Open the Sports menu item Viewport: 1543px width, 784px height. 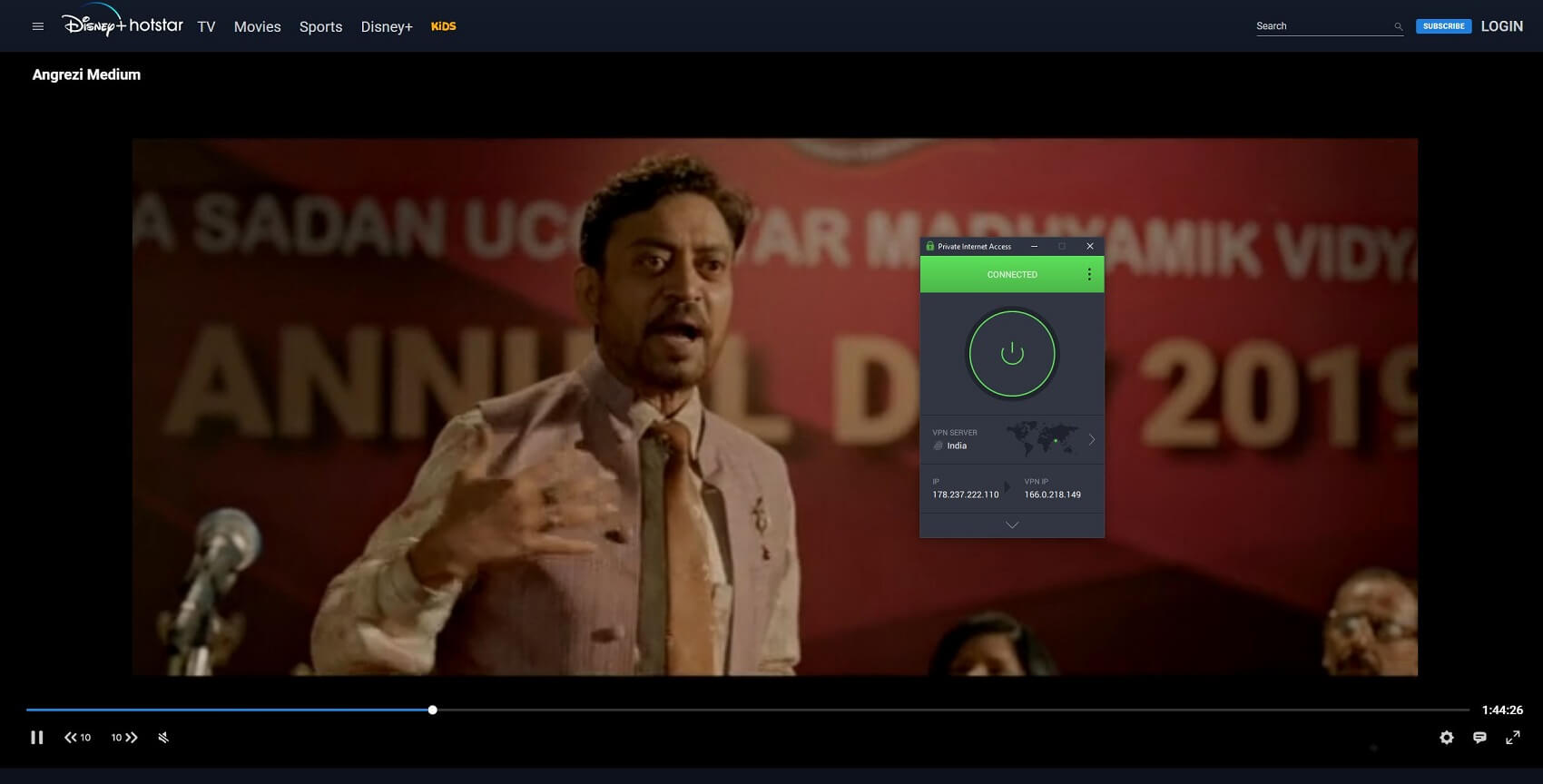tap(321, 27)
